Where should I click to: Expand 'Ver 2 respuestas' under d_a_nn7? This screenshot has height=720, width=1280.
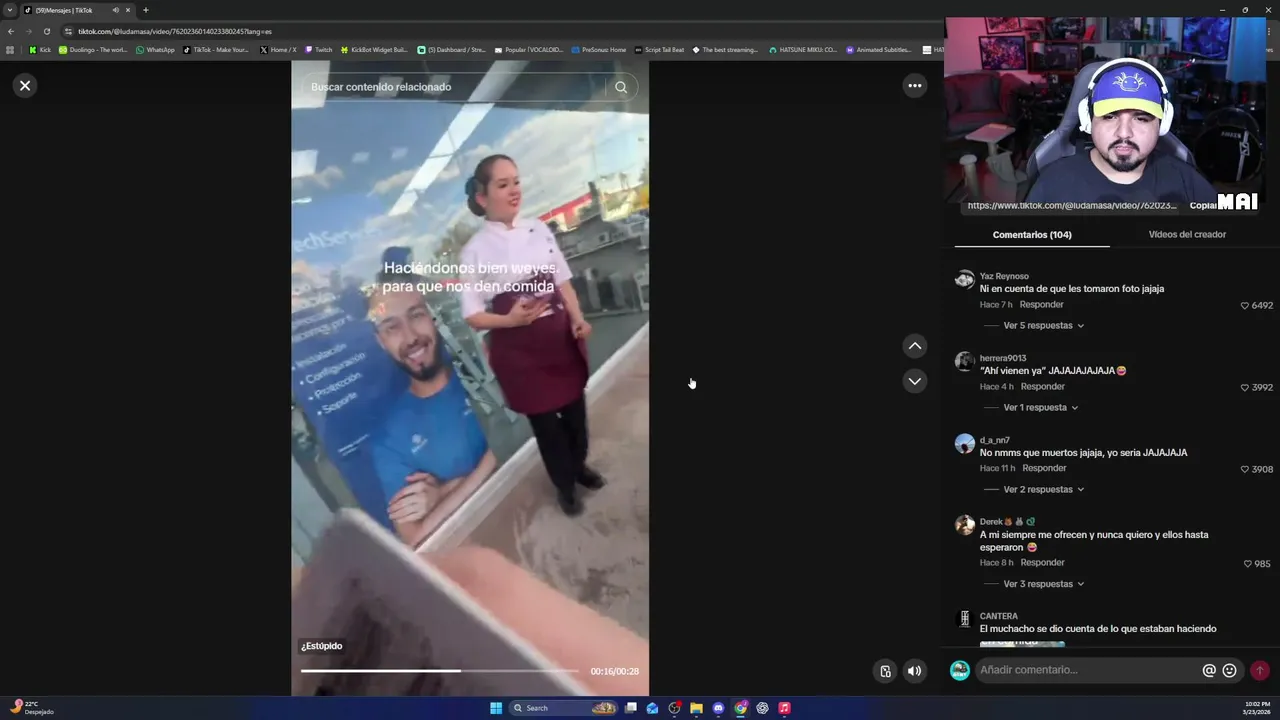pos(1043,490)
